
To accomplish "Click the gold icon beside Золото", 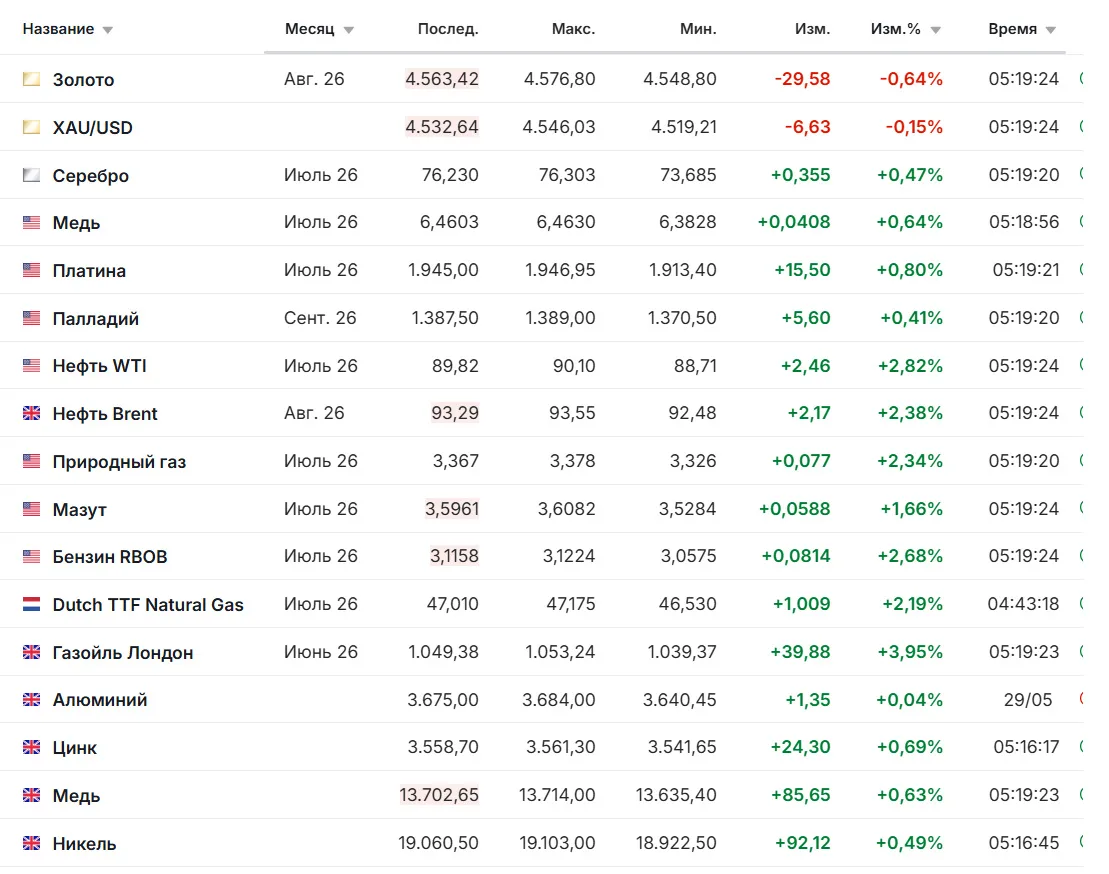I will (x=31, y=79).
